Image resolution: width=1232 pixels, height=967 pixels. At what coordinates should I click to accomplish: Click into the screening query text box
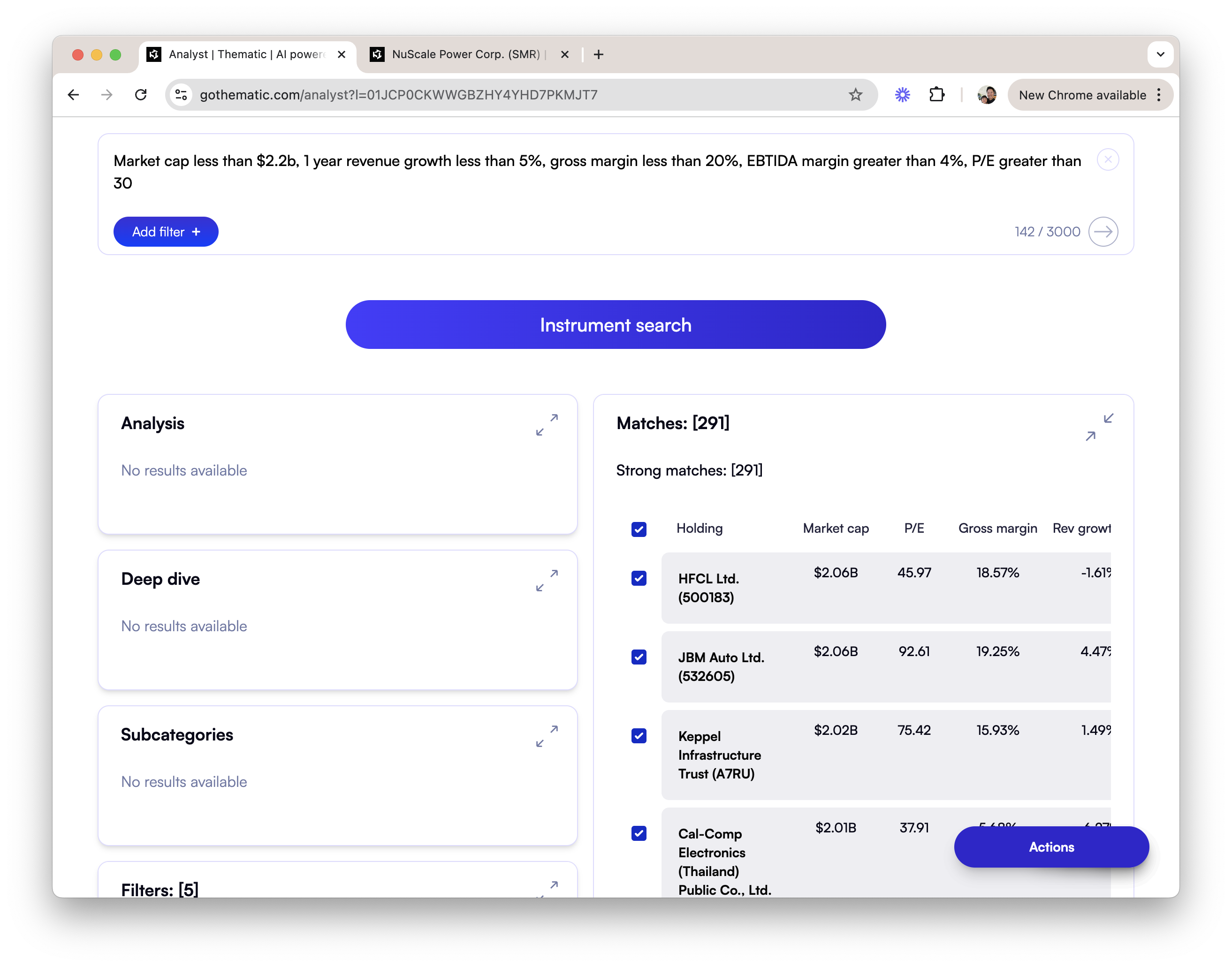tap(597, 172)
